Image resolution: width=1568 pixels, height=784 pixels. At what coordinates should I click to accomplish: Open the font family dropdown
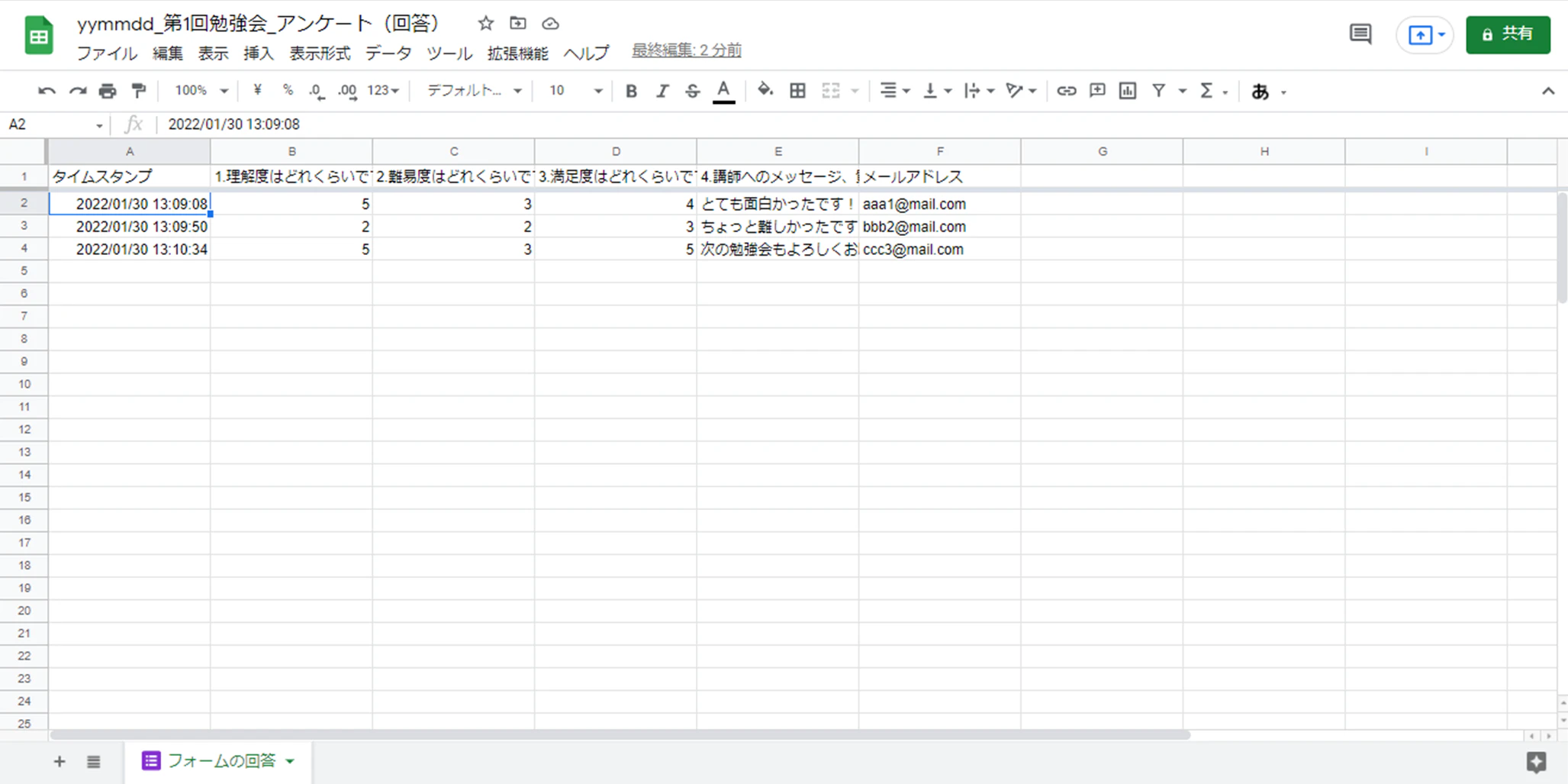(x=474, y=91)
